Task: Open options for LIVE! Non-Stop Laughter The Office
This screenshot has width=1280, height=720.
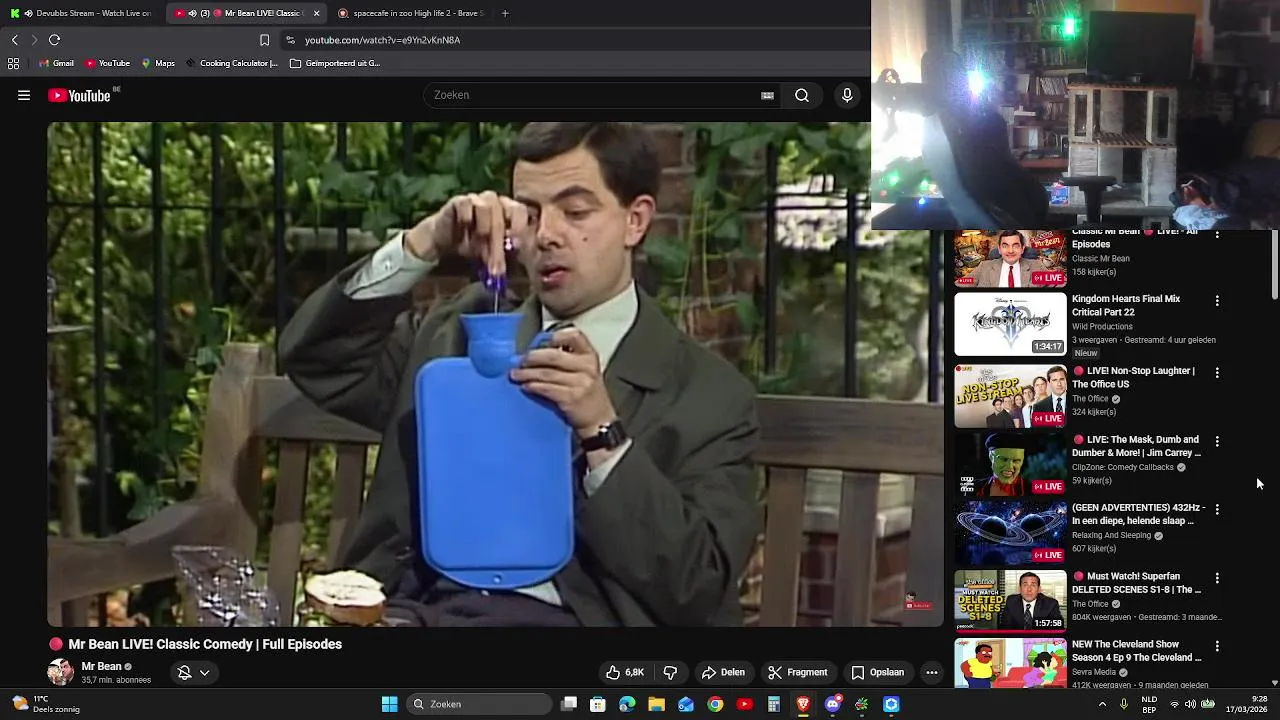Action: pos(1217,372)
